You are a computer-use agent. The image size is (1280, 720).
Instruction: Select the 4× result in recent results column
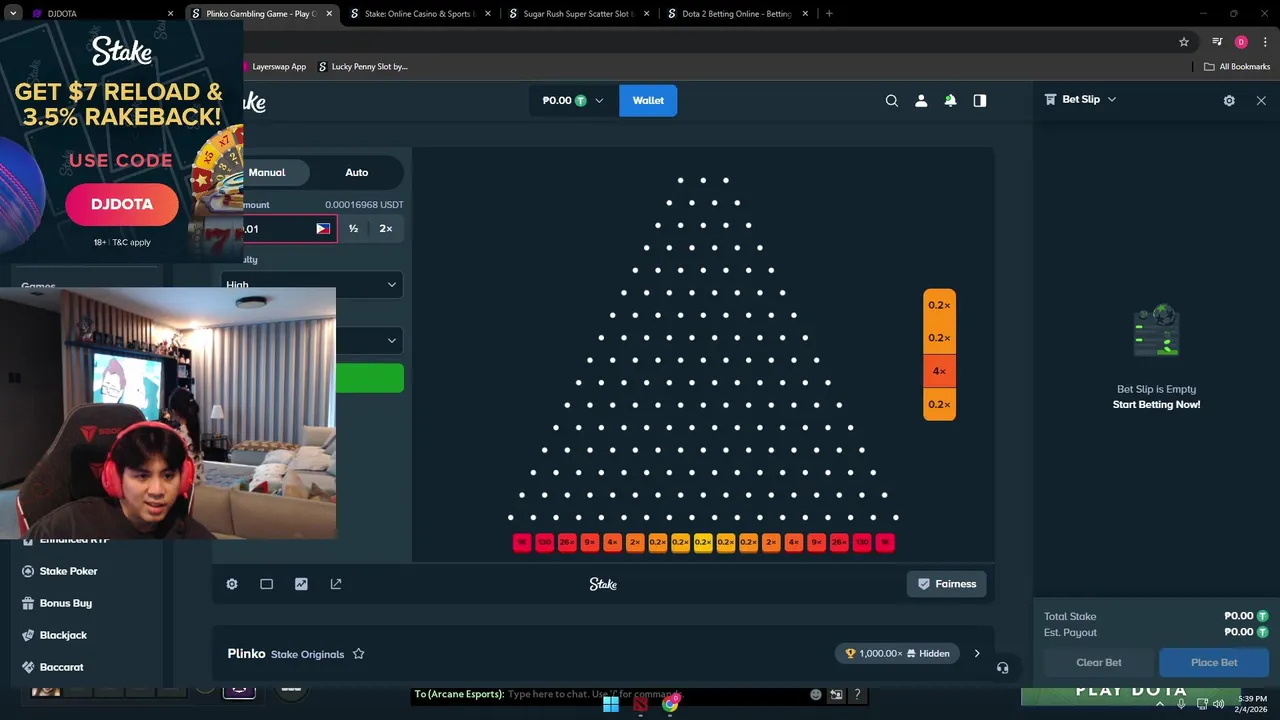tap(939, 371)
